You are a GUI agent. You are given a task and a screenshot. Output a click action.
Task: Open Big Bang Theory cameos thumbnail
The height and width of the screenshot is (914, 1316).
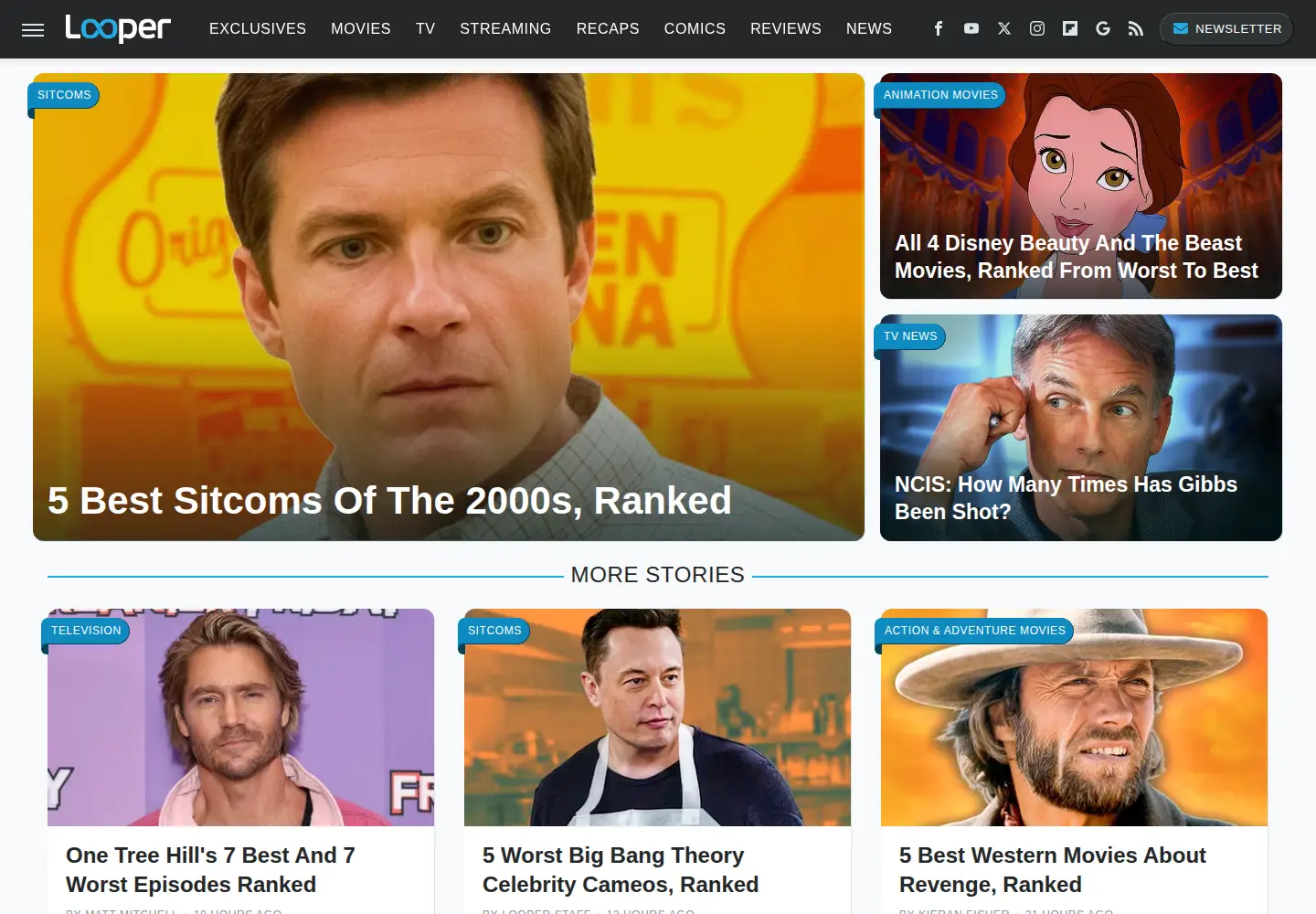tap(657, 717)
